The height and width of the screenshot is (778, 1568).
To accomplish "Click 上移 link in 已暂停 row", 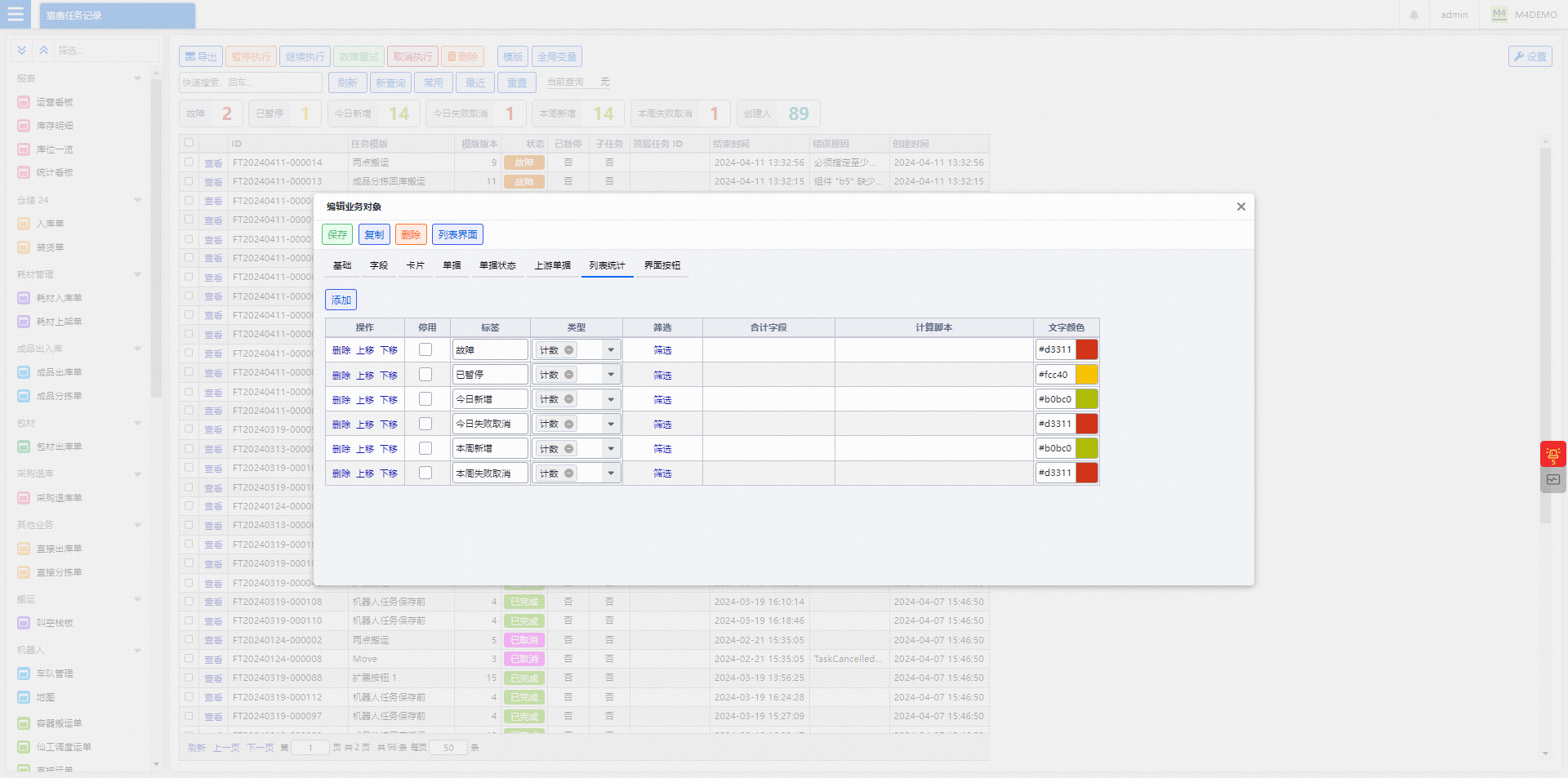I will click(365, 375).
